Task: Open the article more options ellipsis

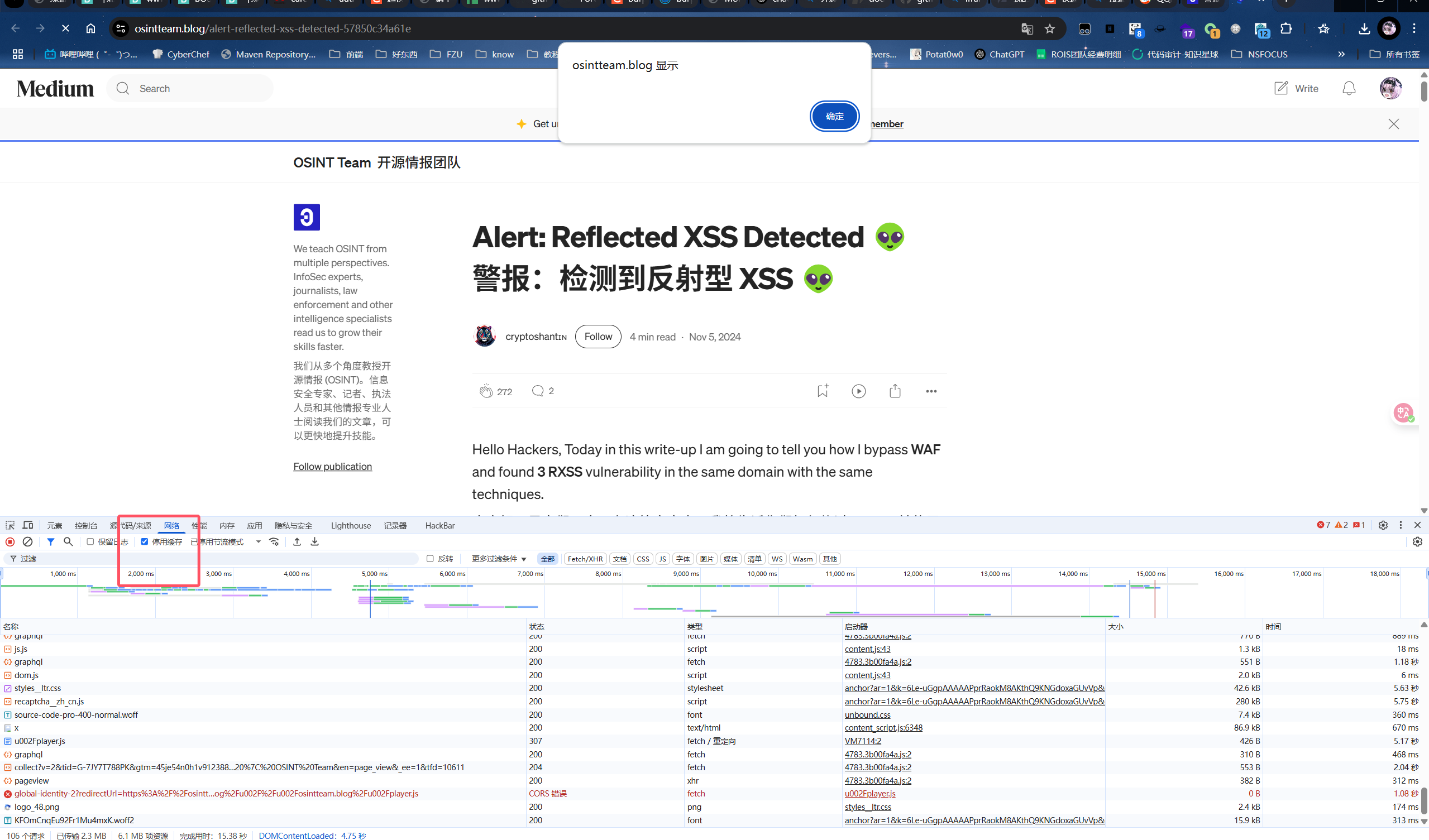Action: pos(931,391)
